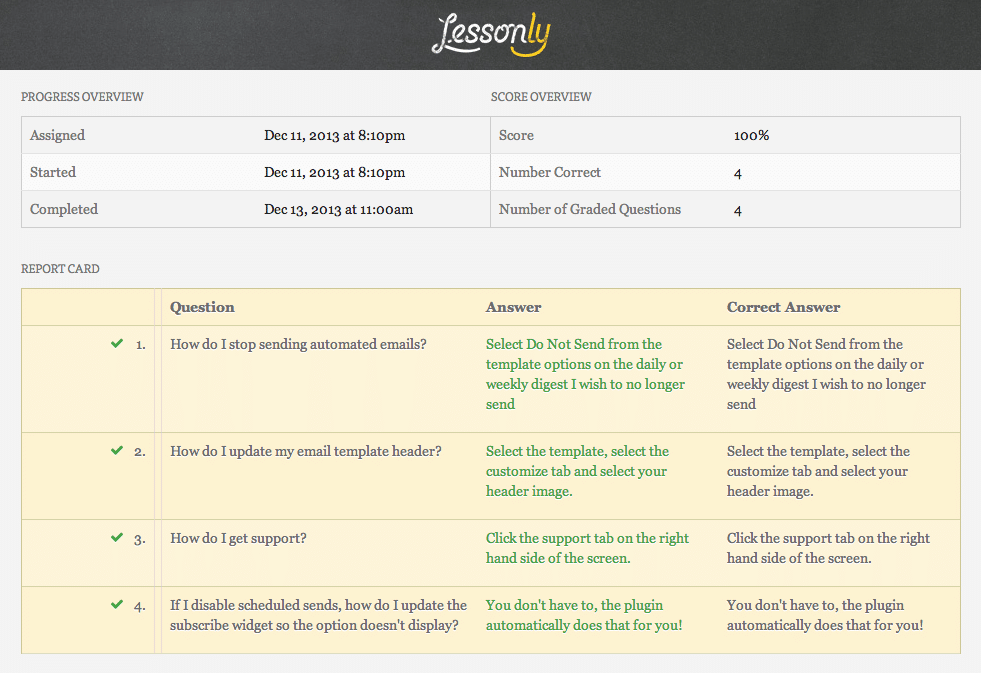Select the PROGRESS OVERVIEW heading

coord(82,97)
